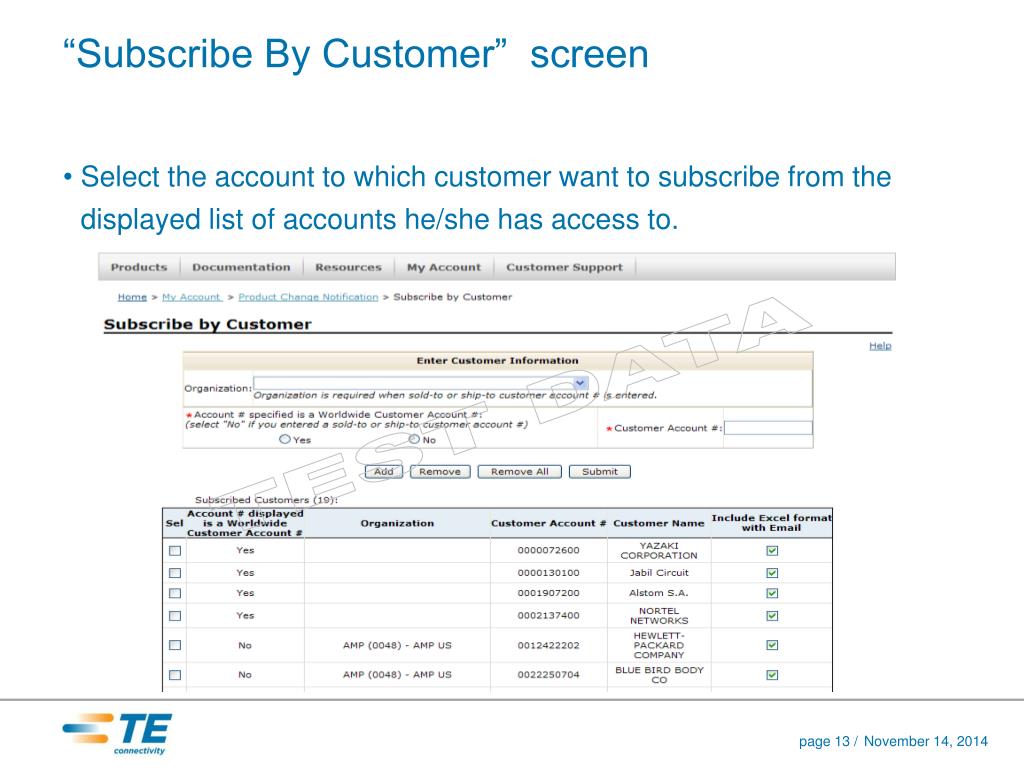The image size is (1024, 768).
Task: Uncheck Excel format for Nortel Networks
Action: click(772, 616)
